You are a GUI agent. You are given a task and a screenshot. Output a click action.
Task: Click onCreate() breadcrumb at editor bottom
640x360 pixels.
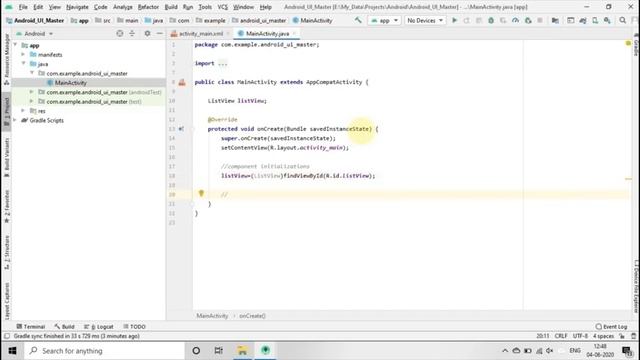click(252, 316)
